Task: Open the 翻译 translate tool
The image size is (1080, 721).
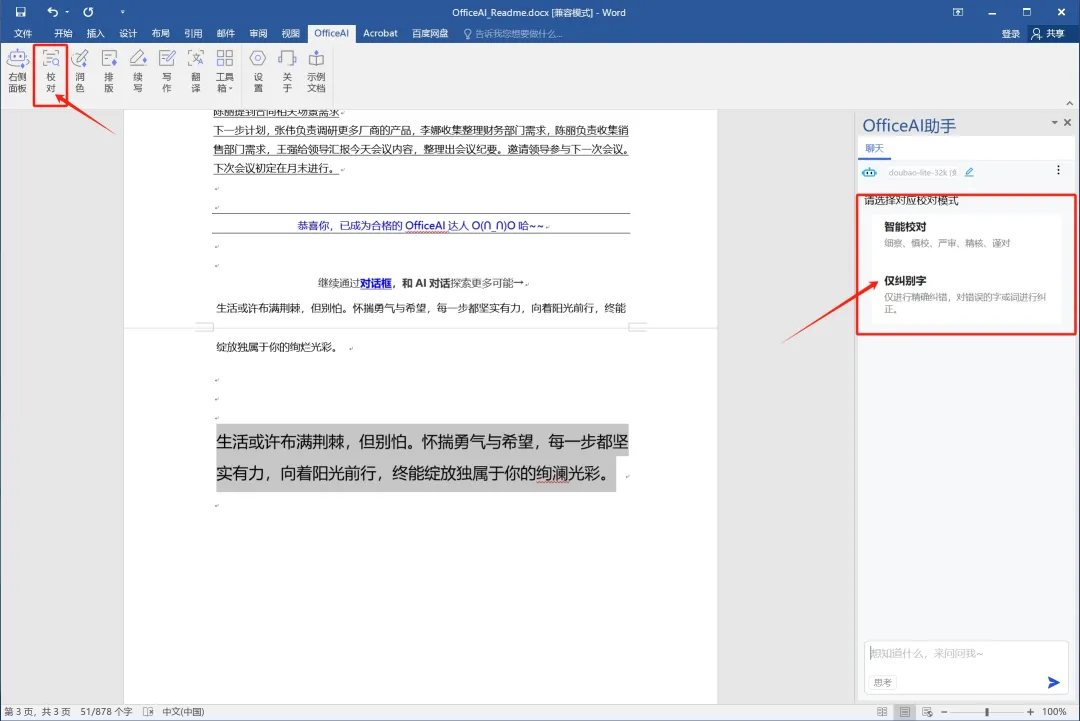Action: 196,71
